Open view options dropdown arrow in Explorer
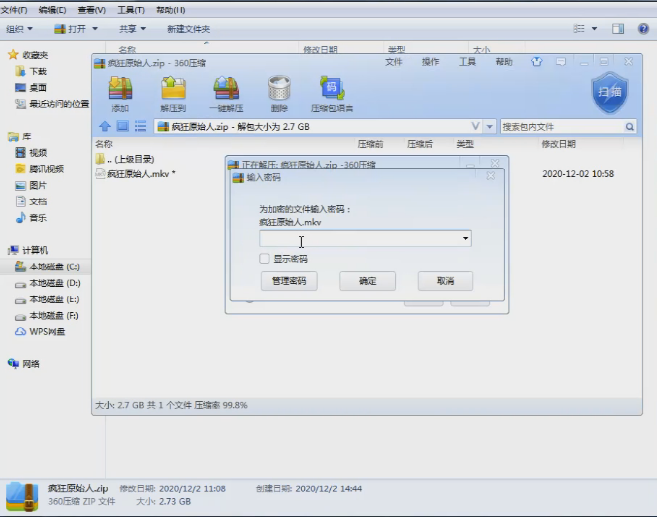657x517 pixels. point(594,28)
